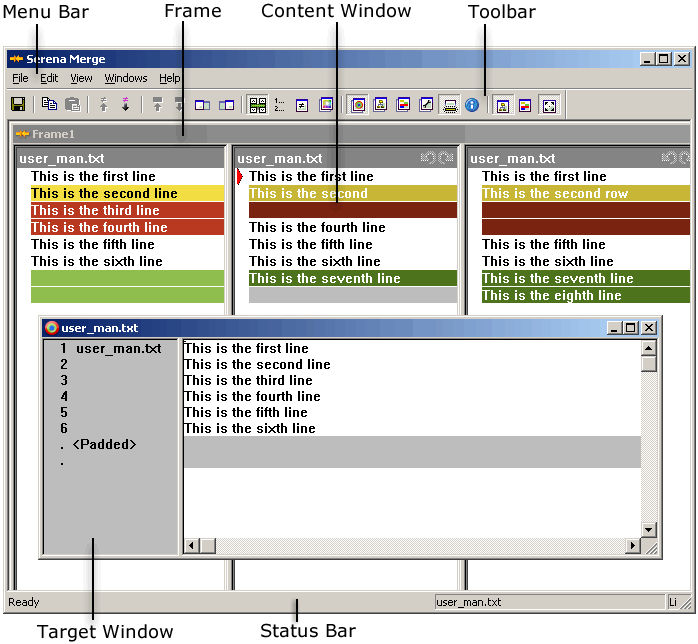The image size is (698, 644).
Task: Click the Copy icon in toolbar
Action: click(x=49, y=104)
